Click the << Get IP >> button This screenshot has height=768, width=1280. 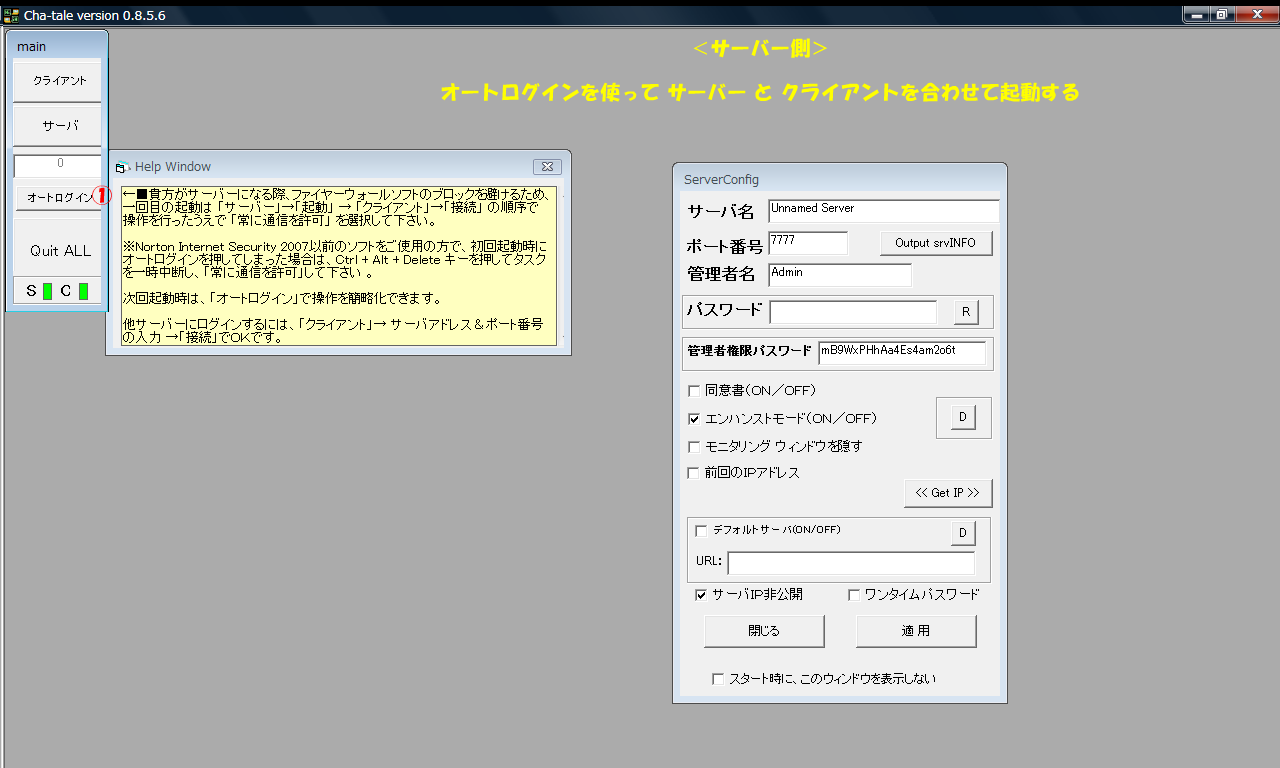(x=947, y=493)
